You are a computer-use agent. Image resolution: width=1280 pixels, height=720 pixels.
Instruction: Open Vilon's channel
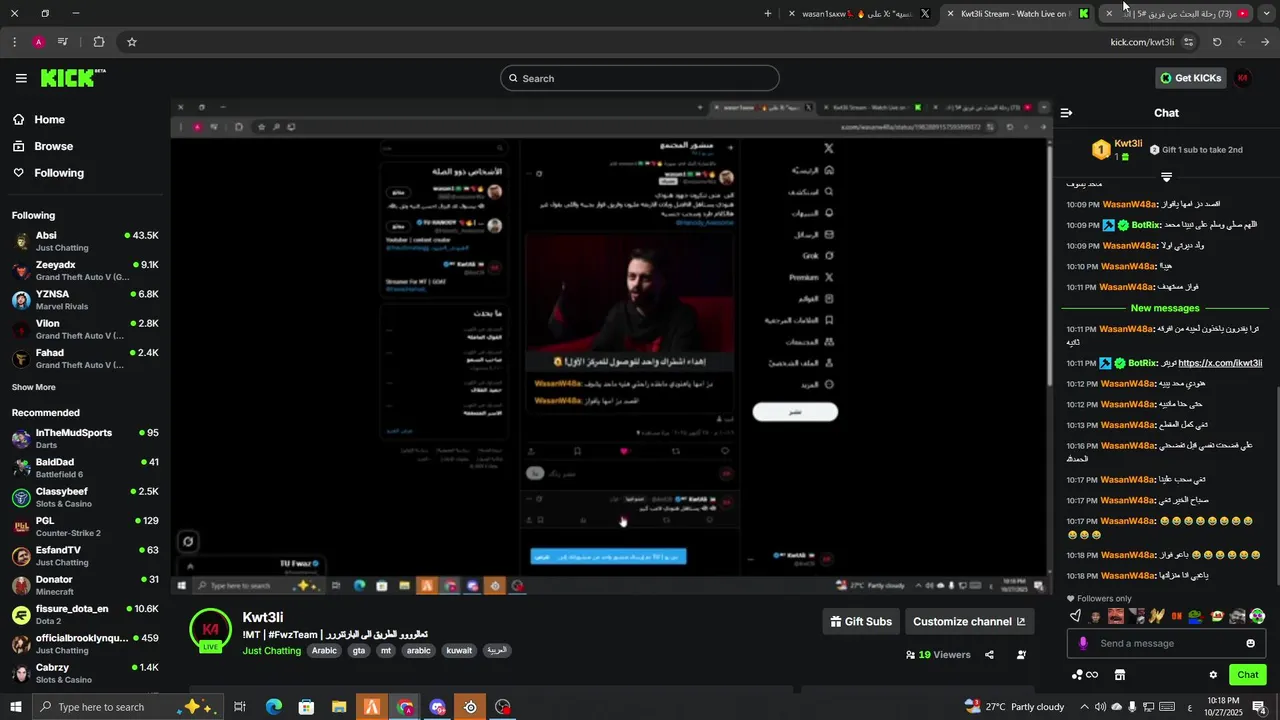[85, 329]
